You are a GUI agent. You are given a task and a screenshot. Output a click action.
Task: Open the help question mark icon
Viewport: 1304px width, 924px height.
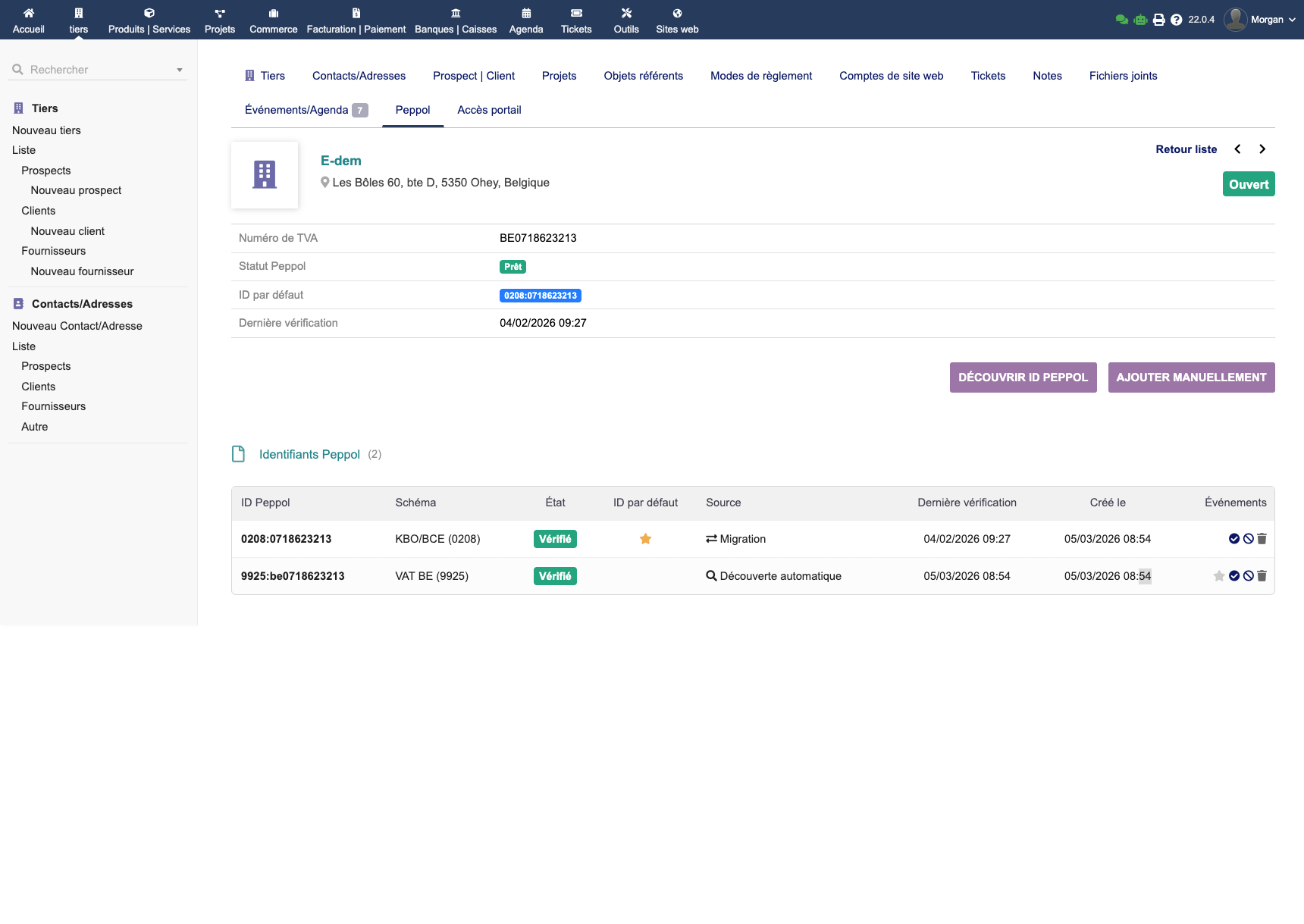1176,20
